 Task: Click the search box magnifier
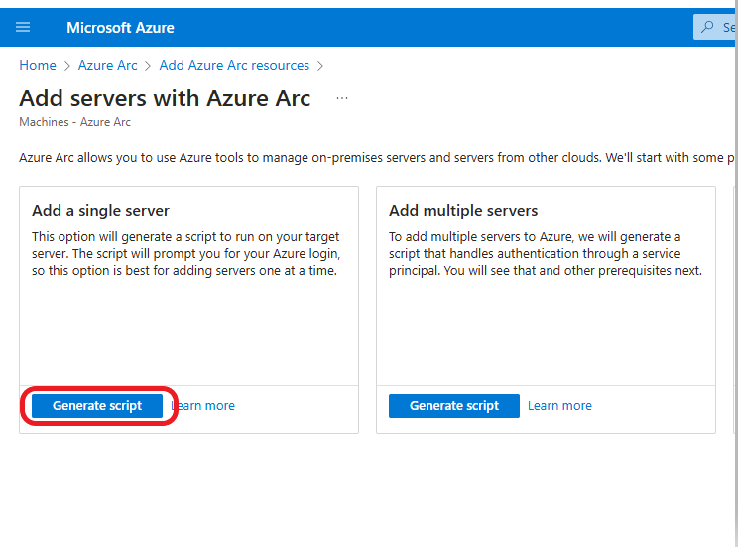click(707, 27)
